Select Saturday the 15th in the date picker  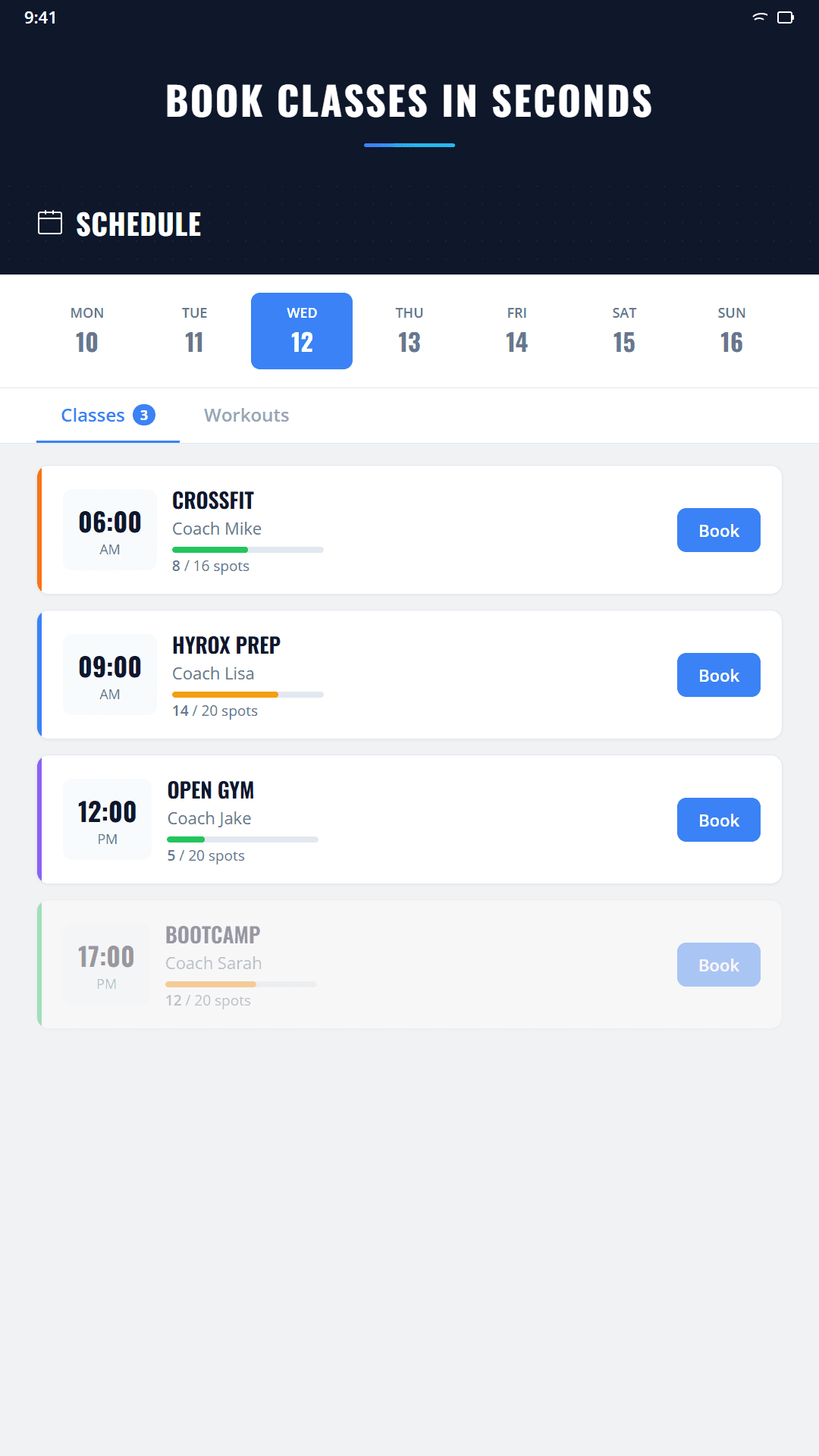coord(624,331)
